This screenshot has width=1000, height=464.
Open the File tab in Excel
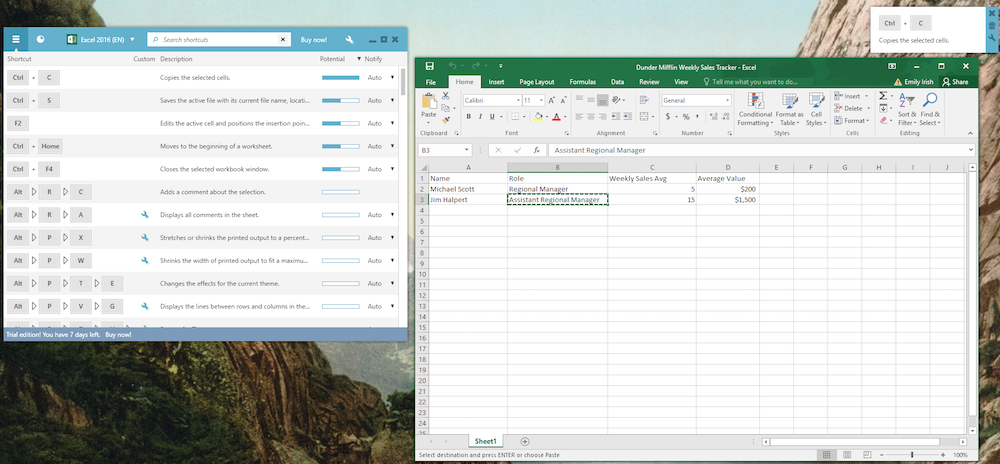click(x=431, y=82)
